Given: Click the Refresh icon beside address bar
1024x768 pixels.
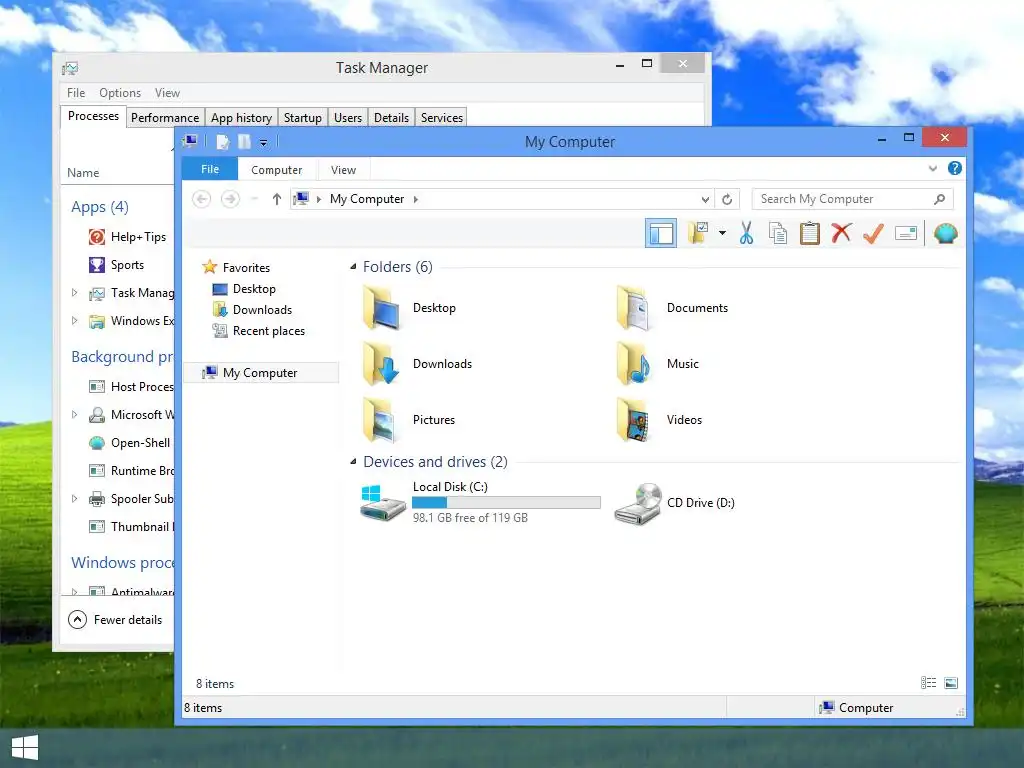Looking at the screenshot, I should click(x=727, y=199).
